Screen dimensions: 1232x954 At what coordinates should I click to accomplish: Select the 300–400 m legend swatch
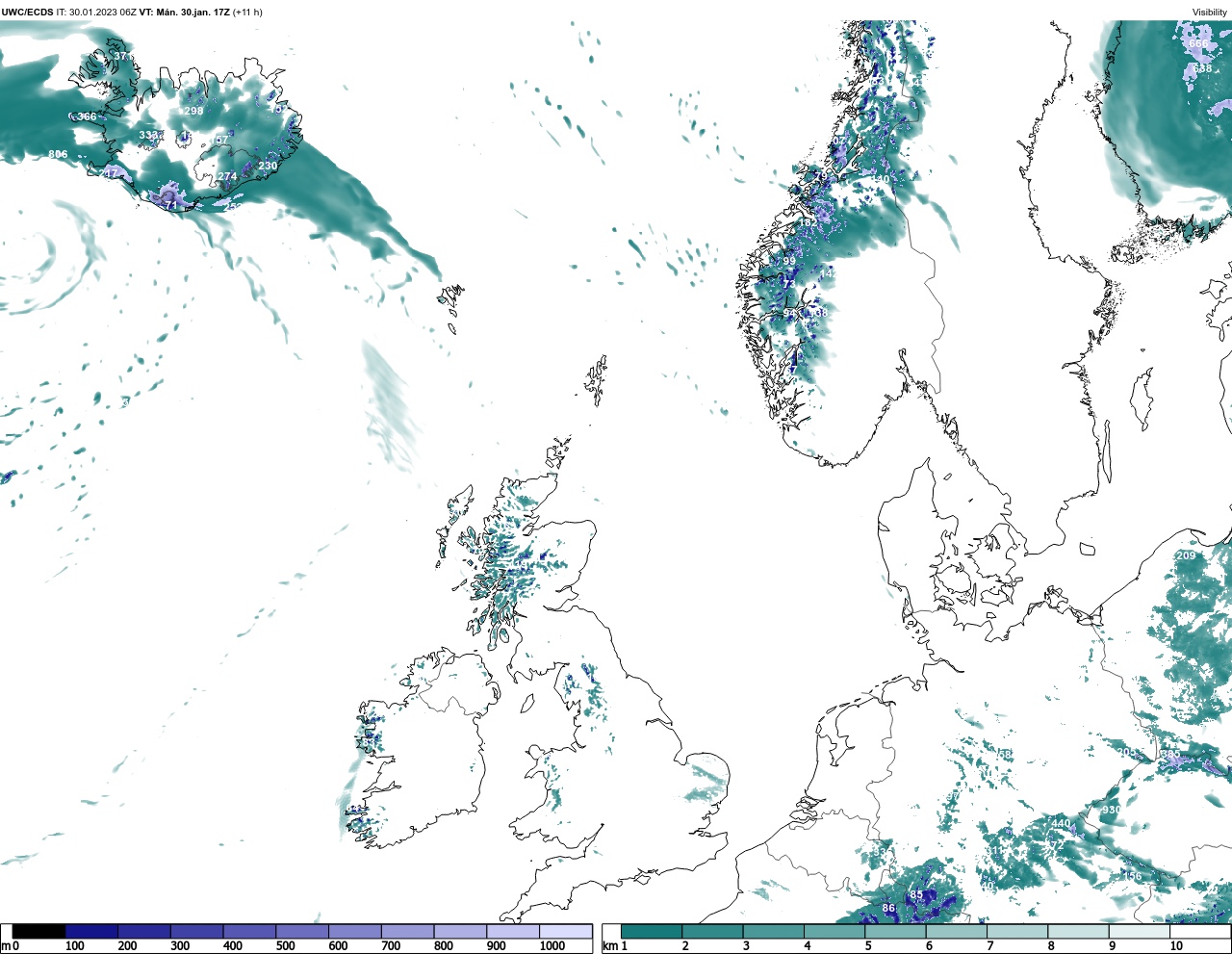pos(196,932)
